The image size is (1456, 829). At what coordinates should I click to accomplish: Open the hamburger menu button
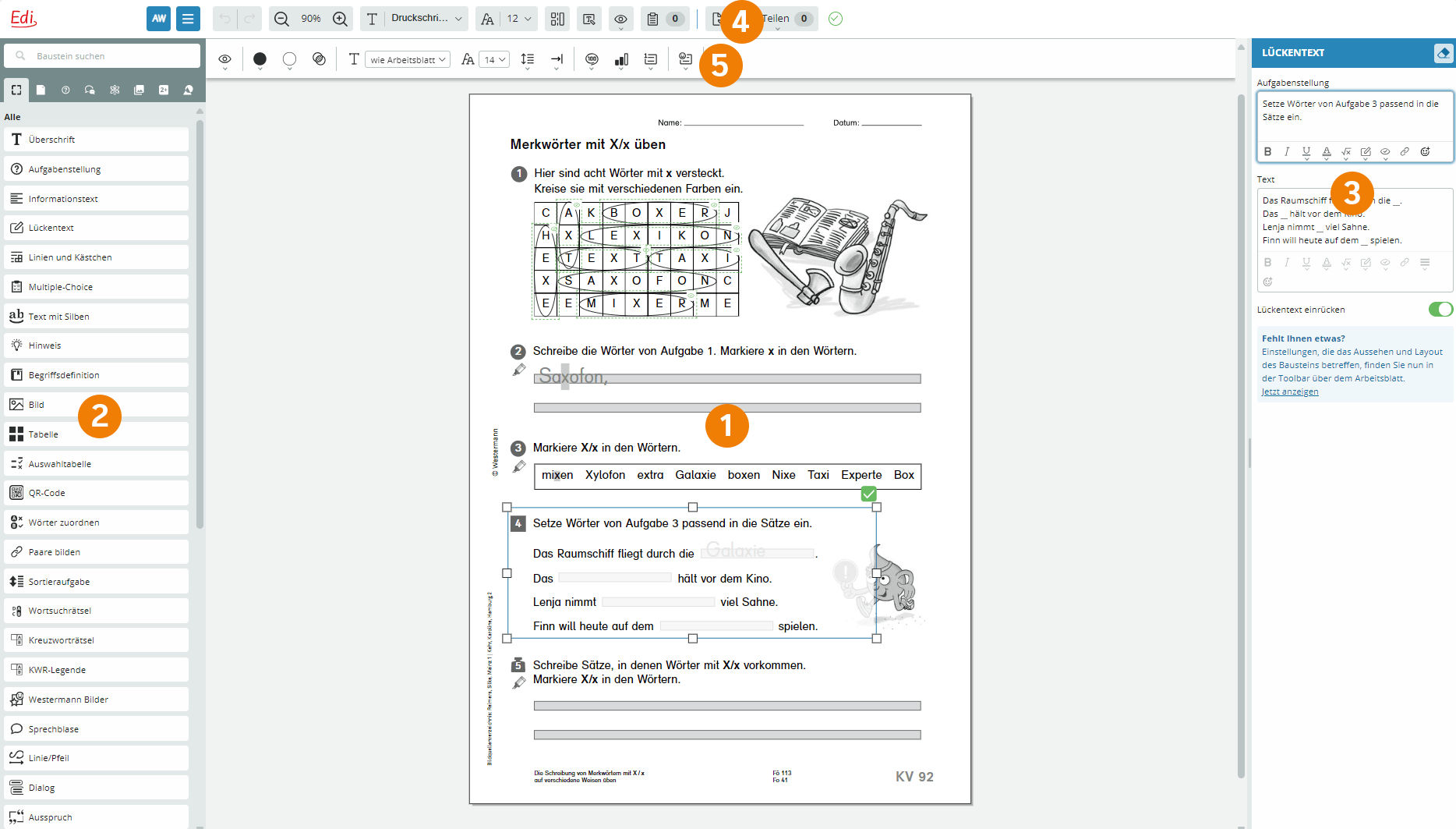188,19
